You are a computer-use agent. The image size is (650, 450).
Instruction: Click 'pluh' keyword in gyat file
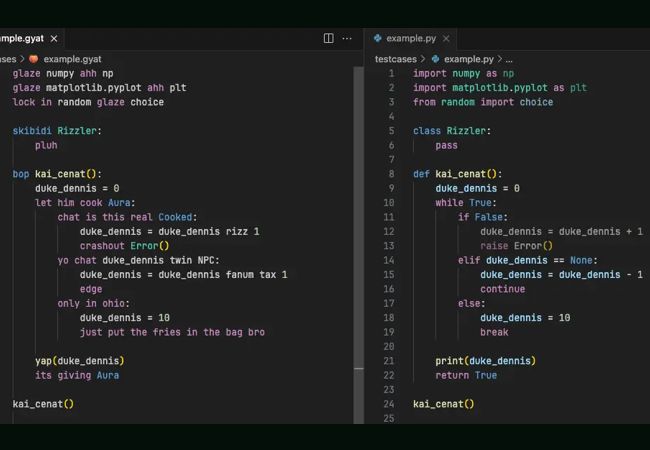coord(46,145)
